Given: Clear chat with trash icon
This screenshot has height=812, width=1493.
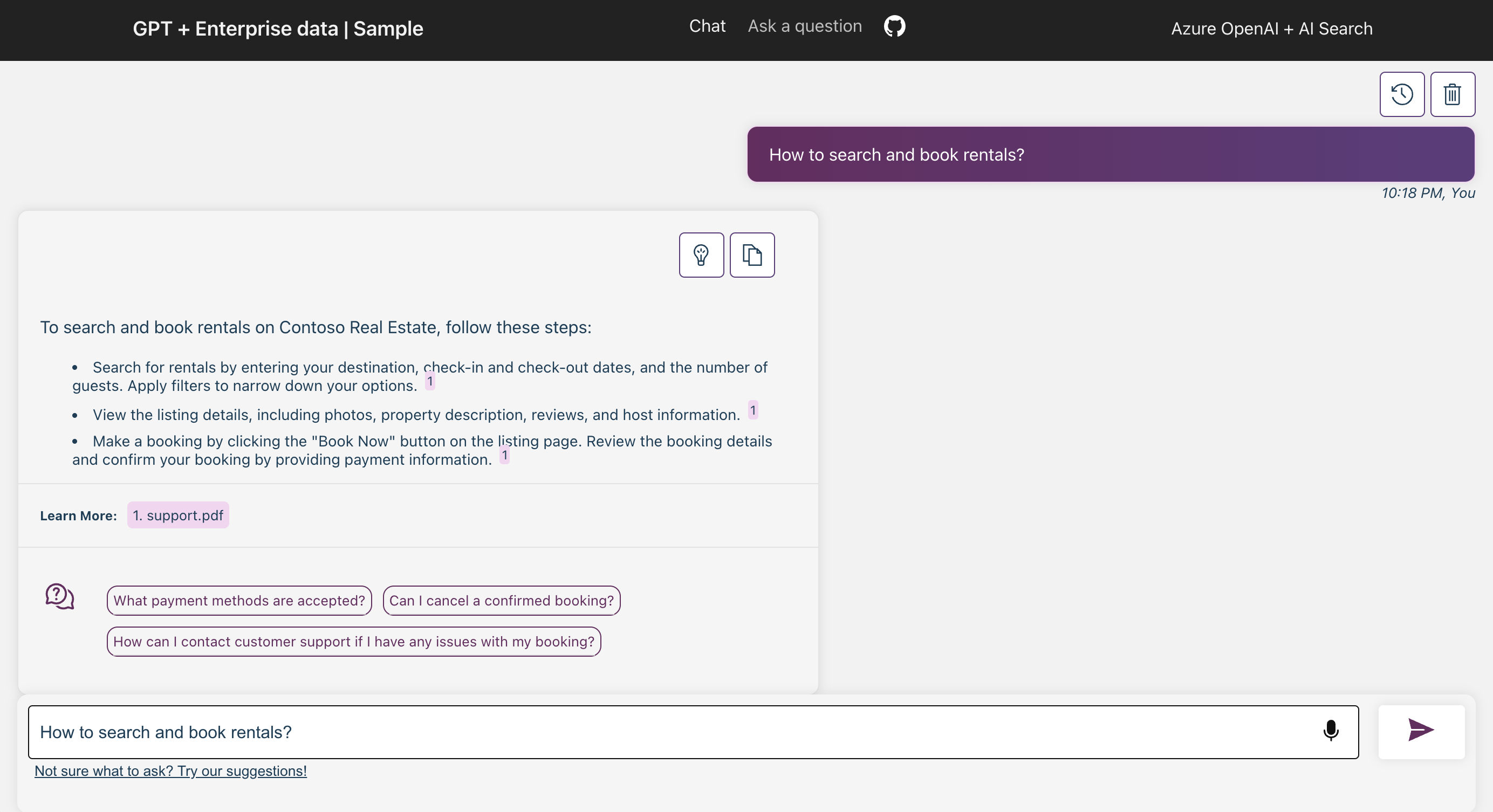Looking at the screenshot, I should [1452, 94].
